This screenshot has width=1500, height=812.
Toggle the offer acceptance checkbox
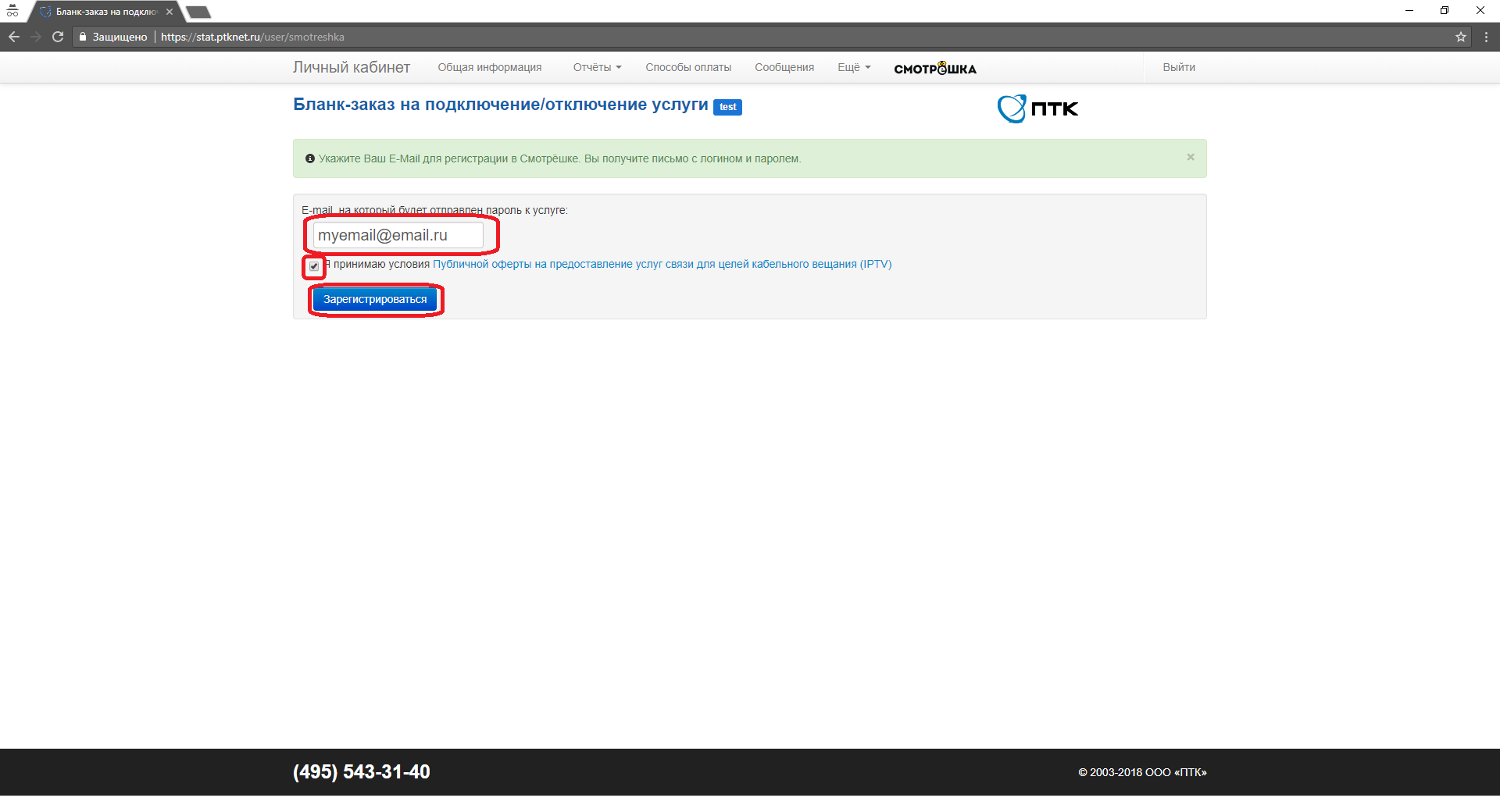tap(314, 266)
